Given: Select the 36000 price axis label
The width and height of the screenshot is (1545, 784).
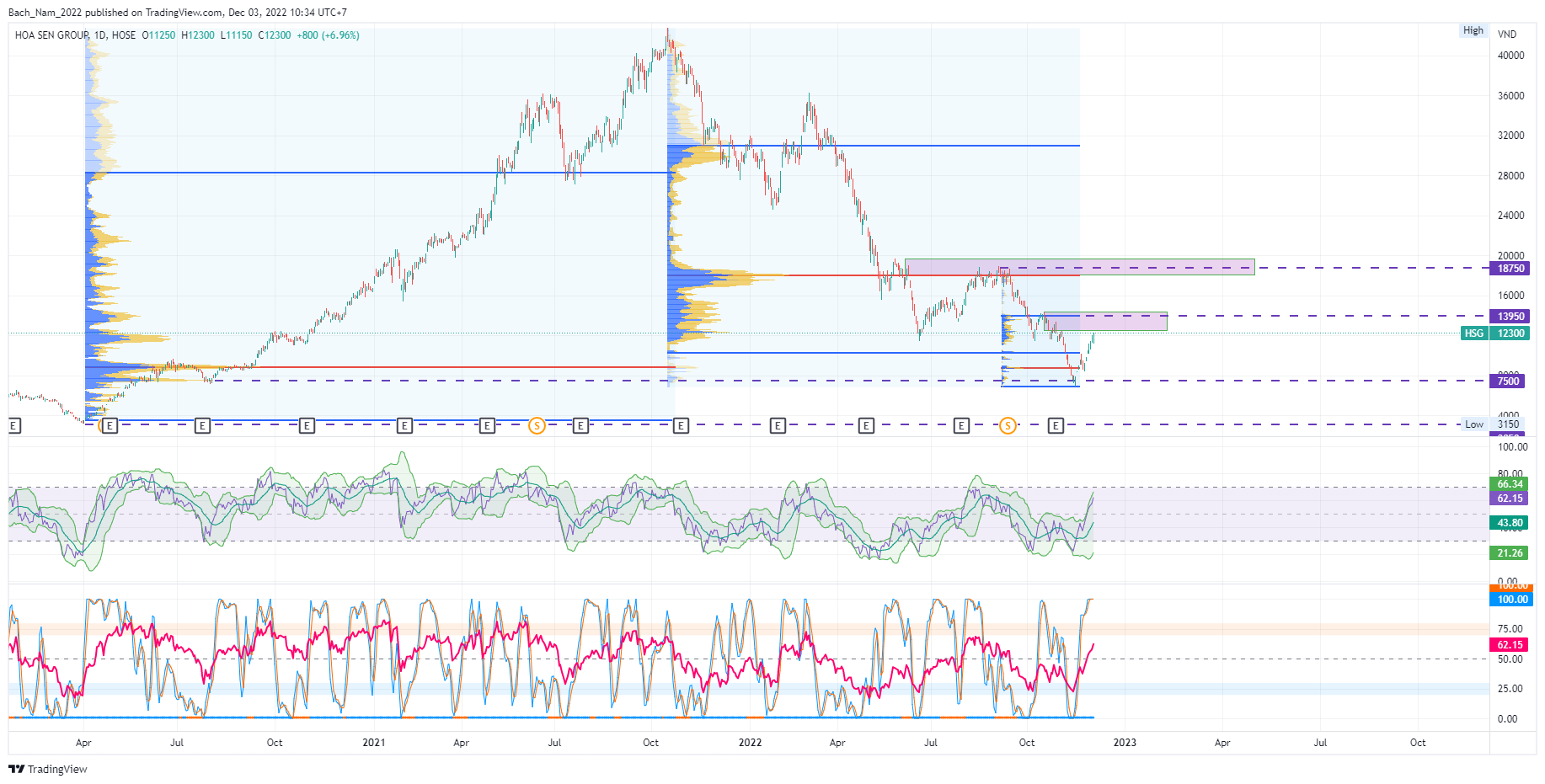Looking at the screenshot, I should coord(1510,96).
